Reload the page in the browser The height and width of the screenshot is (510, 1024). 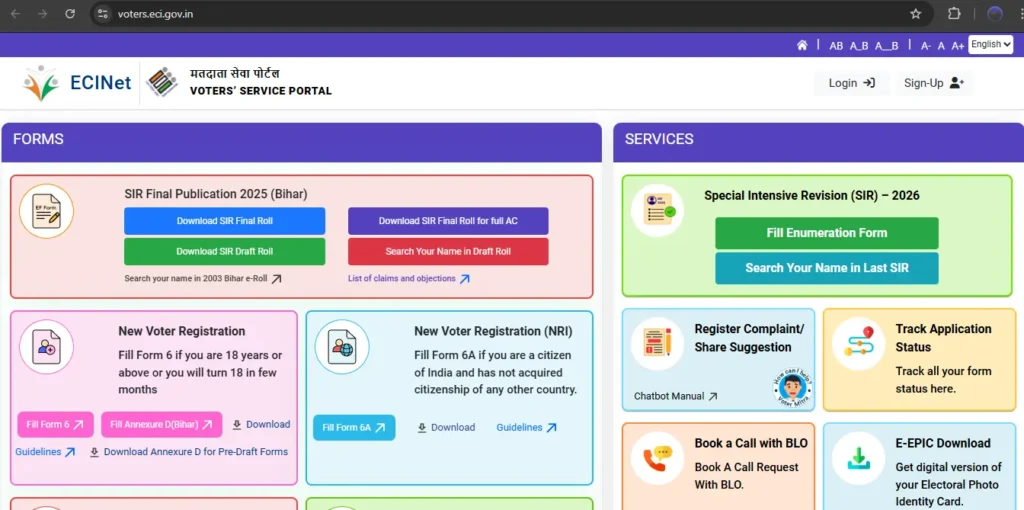70,14
